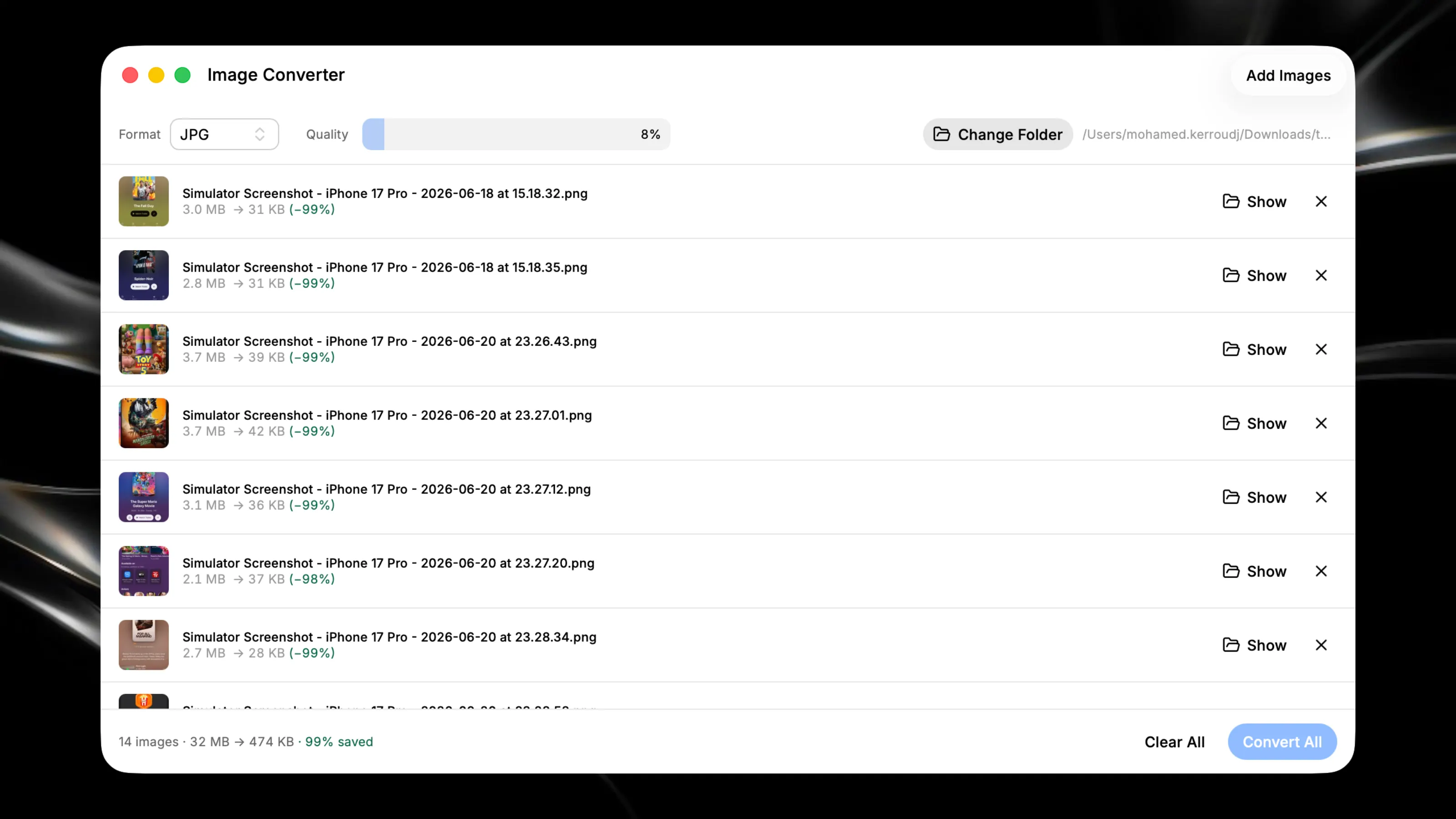Open the Toy Story thumbnail for 23.26.43.png
1456x819 pixels.
tap(144, 349)
